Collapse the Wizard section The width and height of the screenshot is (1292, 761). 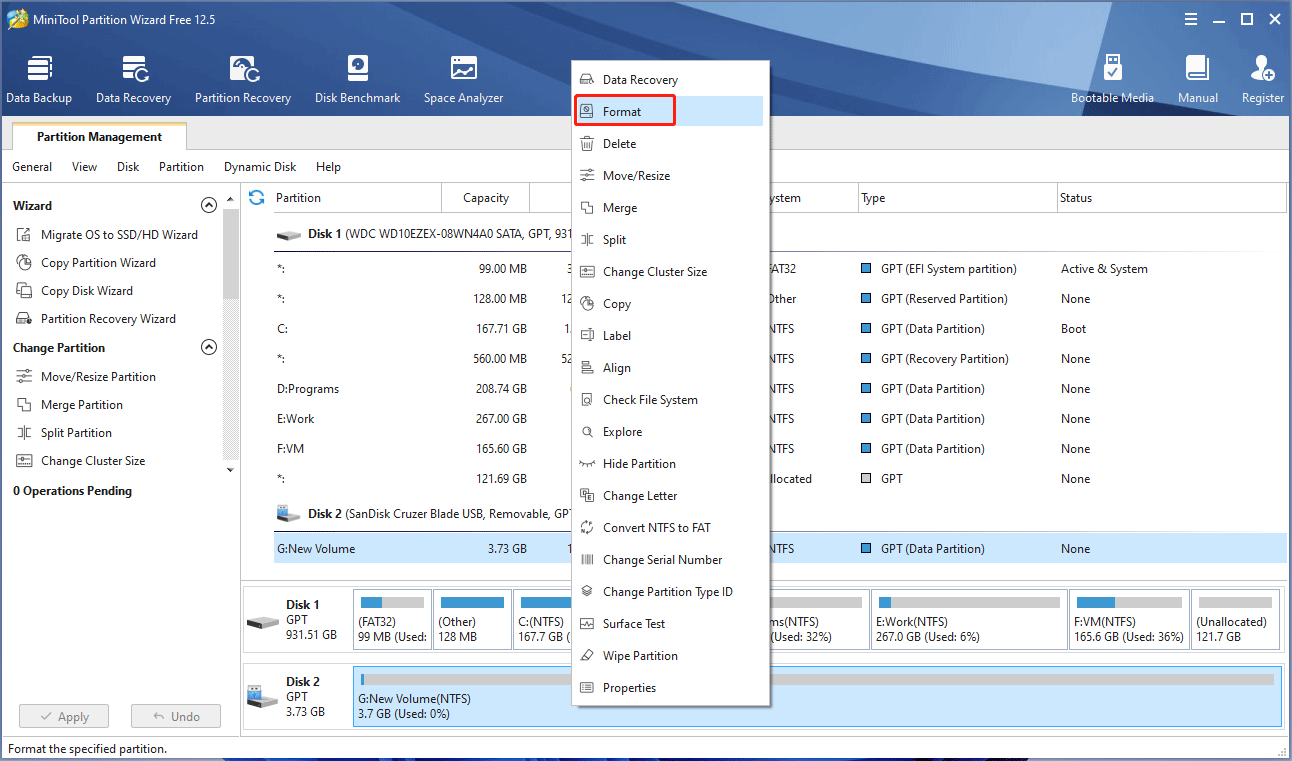(x=209, y=205)
